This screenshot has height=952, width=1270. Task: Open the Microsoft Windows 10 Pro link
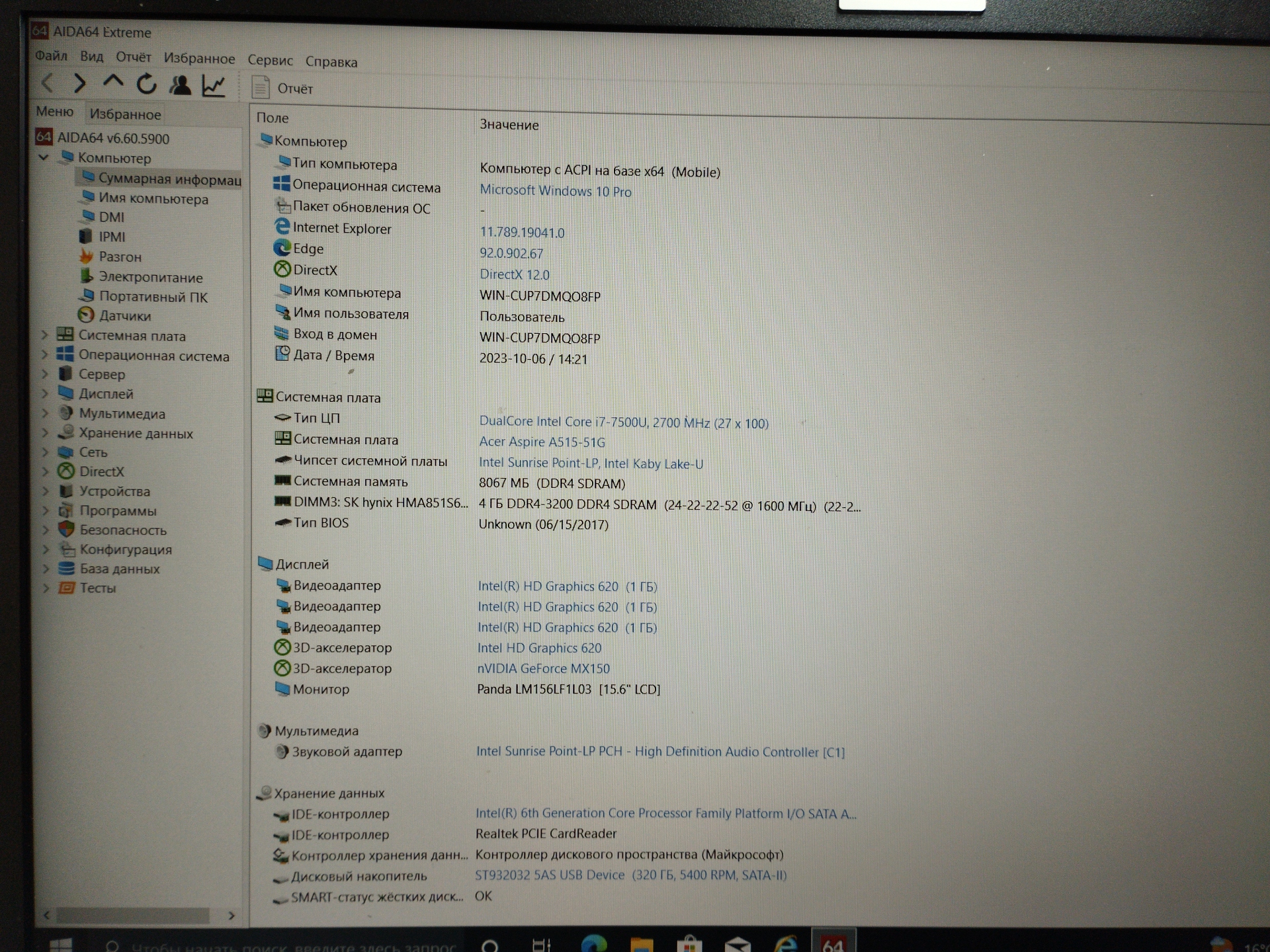pos(556,191)
